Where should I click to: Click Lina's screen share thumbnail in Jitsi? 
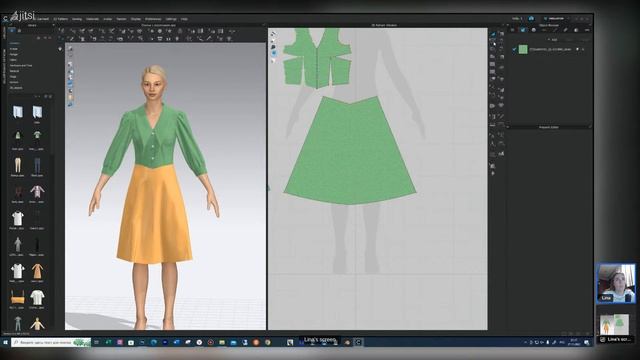pyautogui.click(x=616, y=327)
